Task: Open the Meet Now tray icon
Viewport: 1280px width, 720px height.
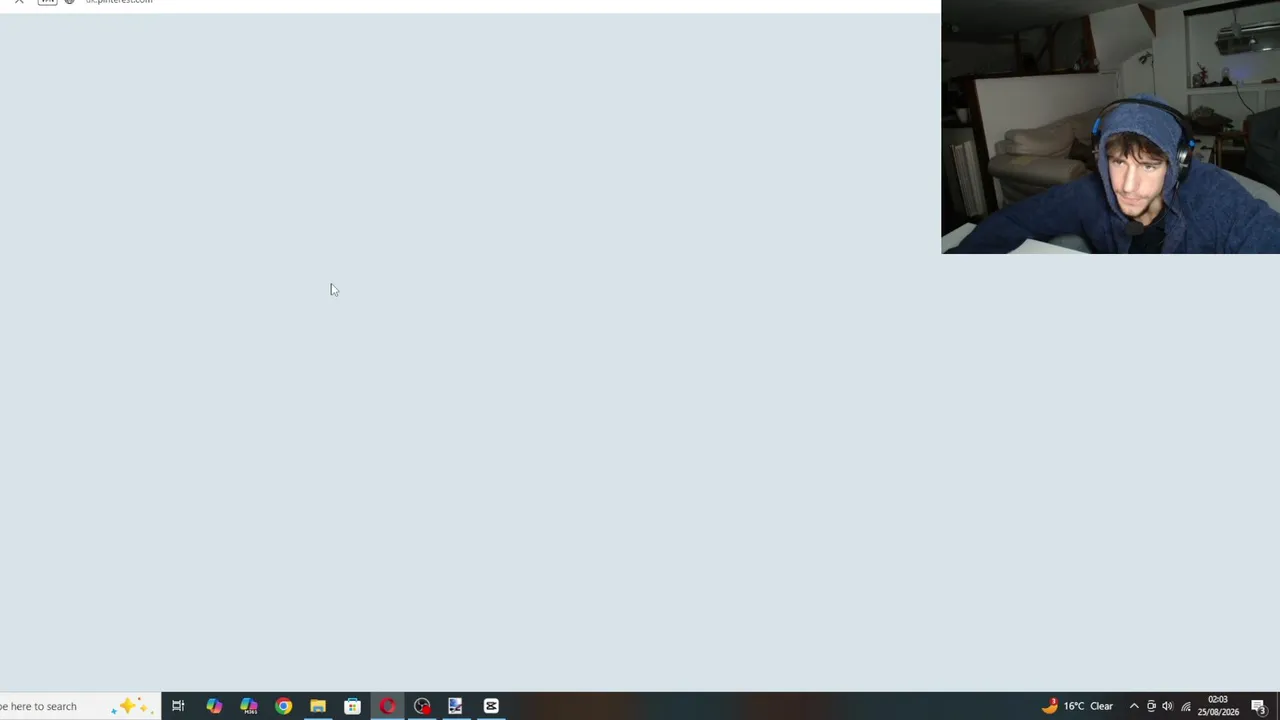Action: click(1151, 706)
